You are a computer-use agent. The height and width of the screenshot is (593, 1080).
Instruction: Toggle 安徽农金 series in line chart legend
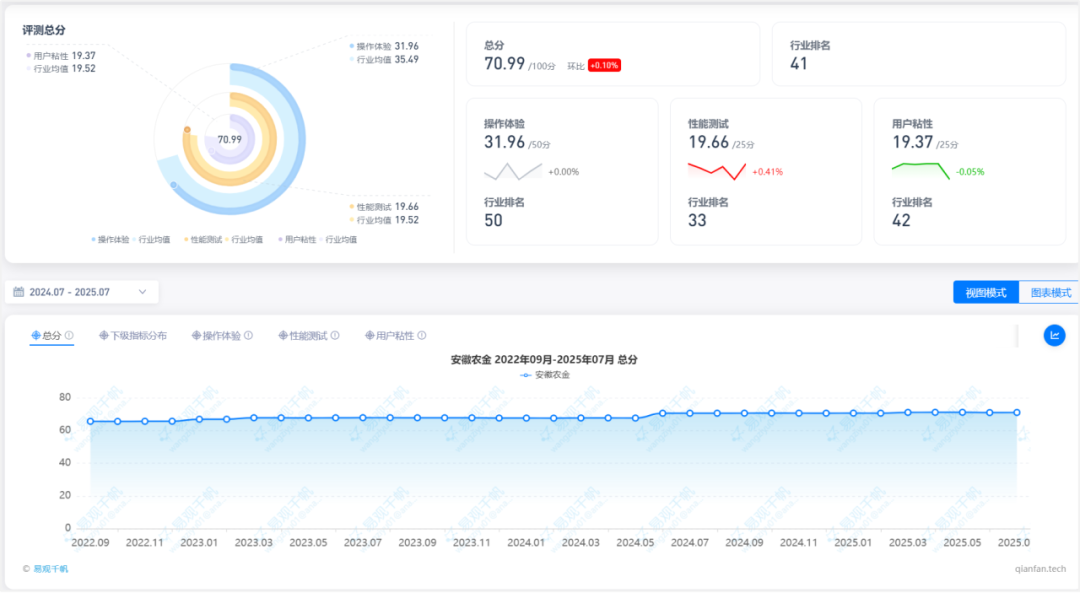pos(545,375)
